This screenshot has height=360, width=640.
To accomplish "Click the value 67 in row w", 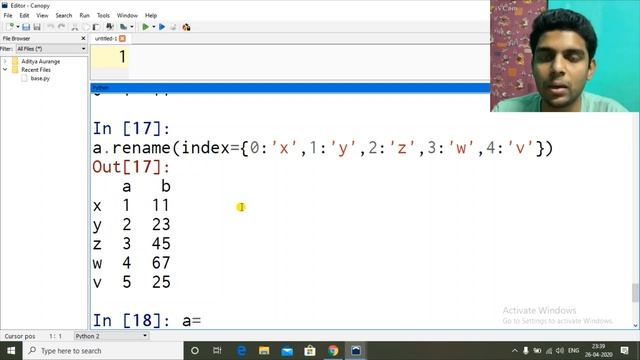I will click(161, 263).
